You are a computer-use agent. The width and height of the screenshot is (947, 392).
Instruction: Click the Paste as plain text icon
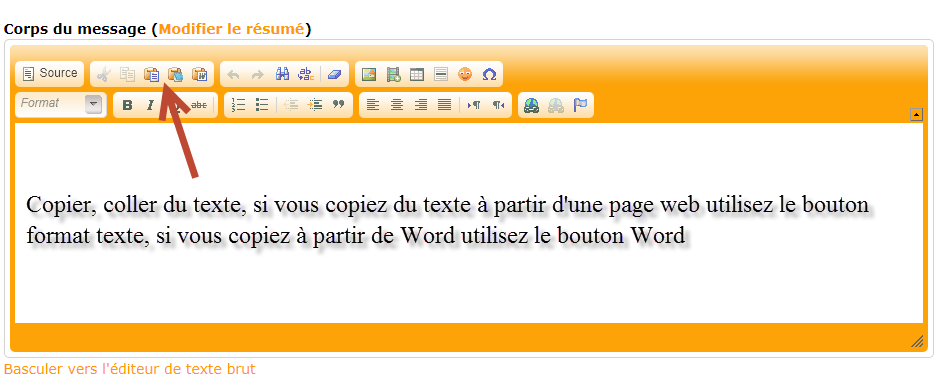[175, 74]
